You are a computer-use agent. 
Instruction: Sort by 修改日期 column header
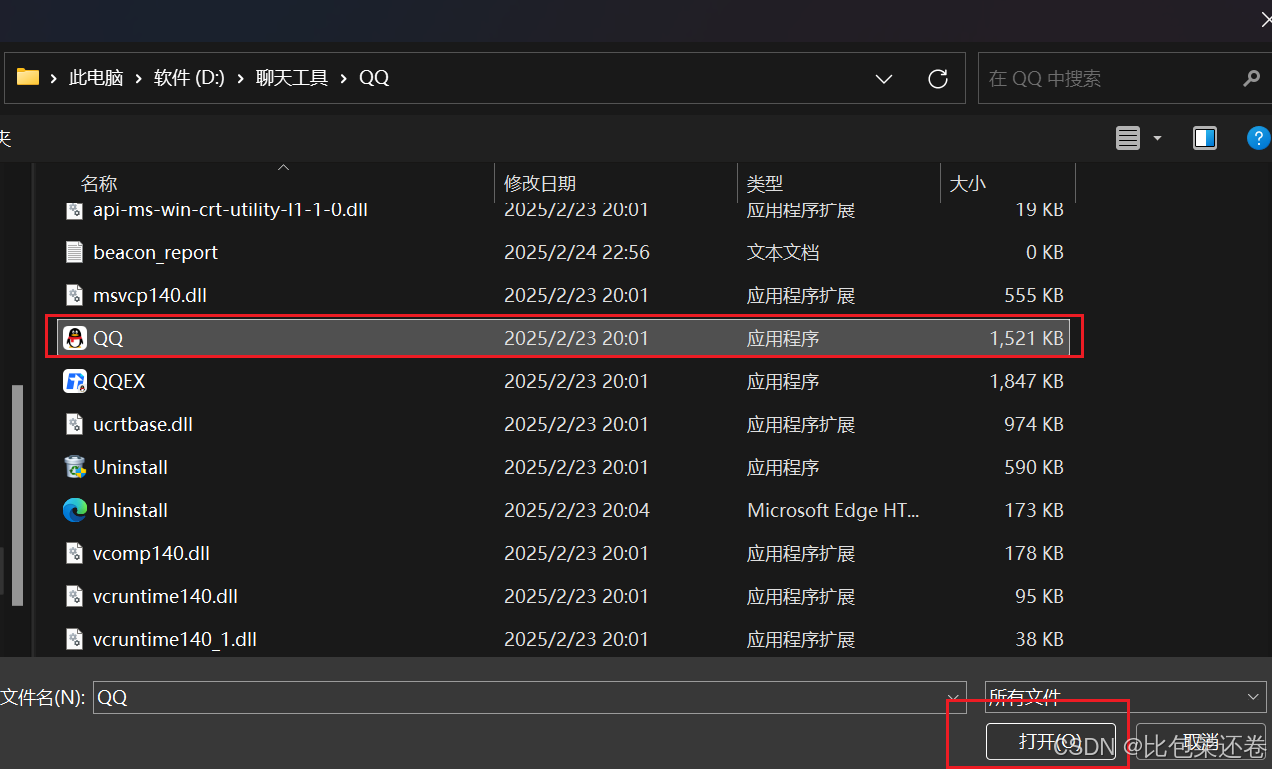click(540, 184)
